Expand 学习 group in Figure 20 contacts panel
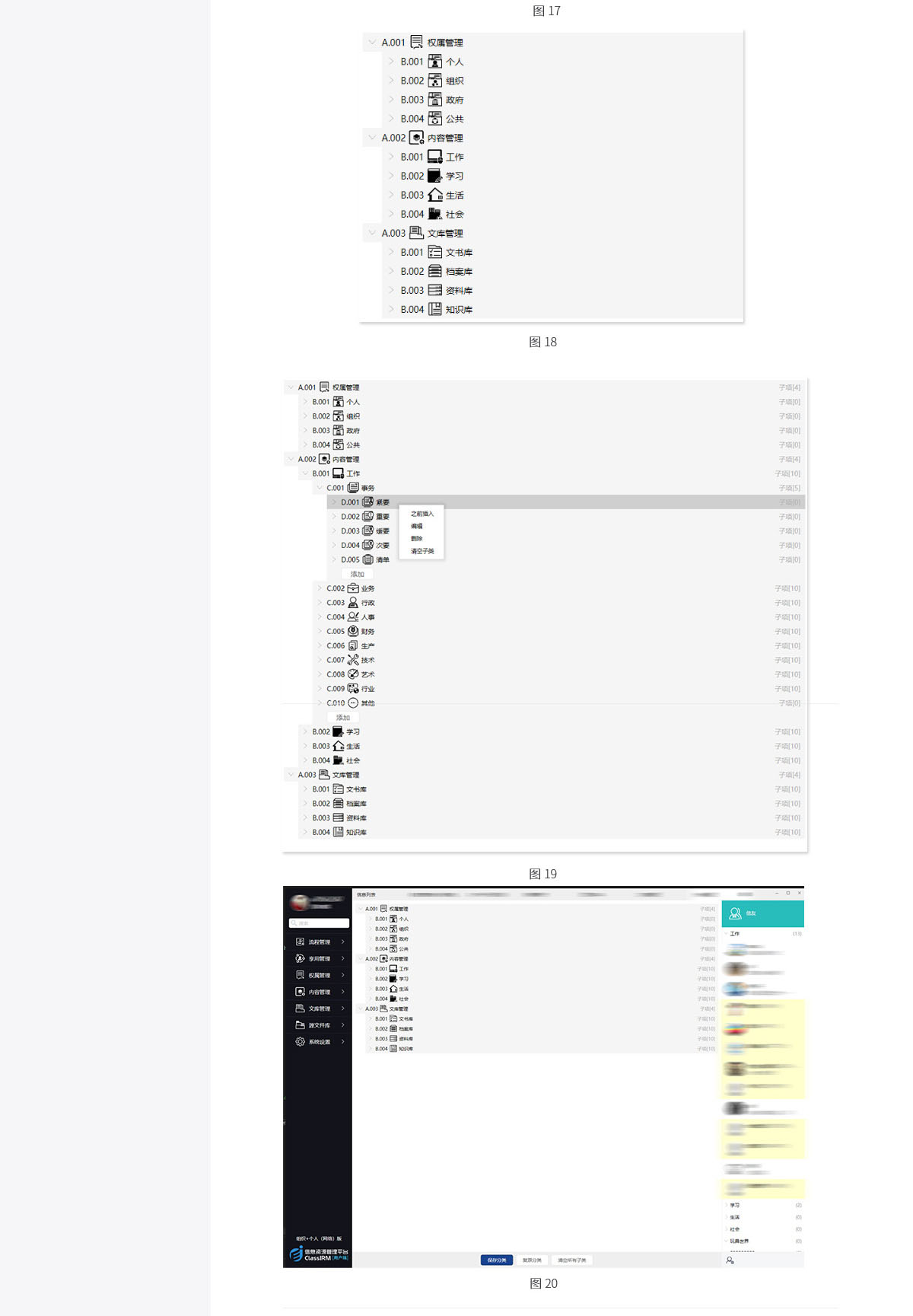This screenshot has width=913, height=1316. coord(726,1205)
